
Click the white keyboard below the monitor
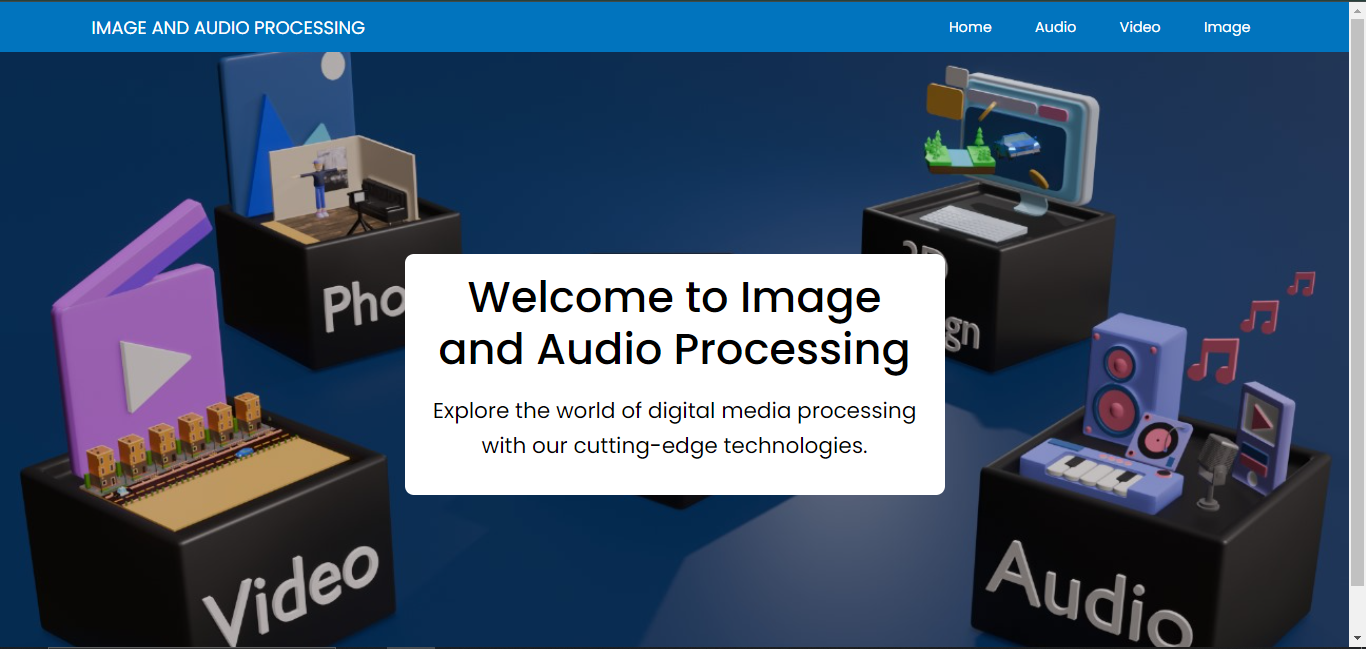click(x=972, y=223)
